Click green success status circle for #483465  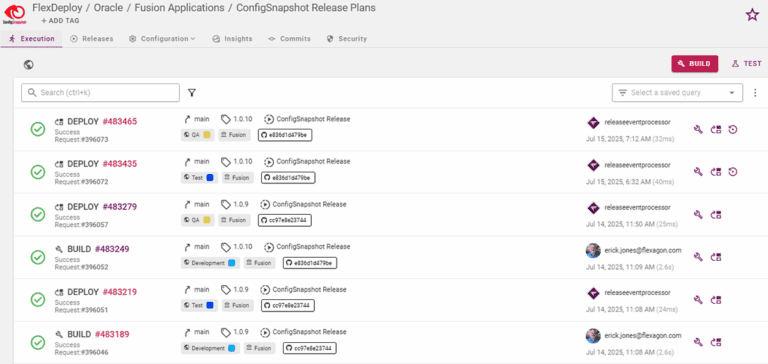pos(38,129)
